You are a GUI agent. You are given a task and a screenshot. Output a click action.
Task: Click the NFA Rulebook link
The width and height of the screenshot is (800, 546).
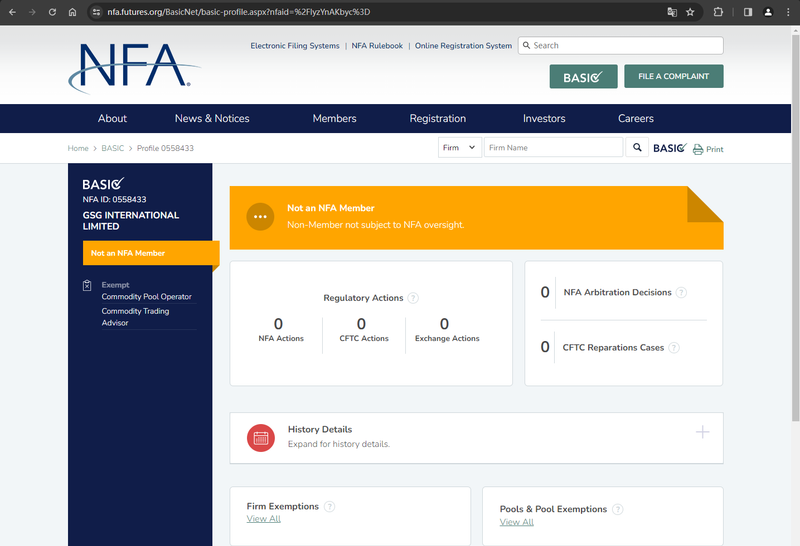point(377,46)
